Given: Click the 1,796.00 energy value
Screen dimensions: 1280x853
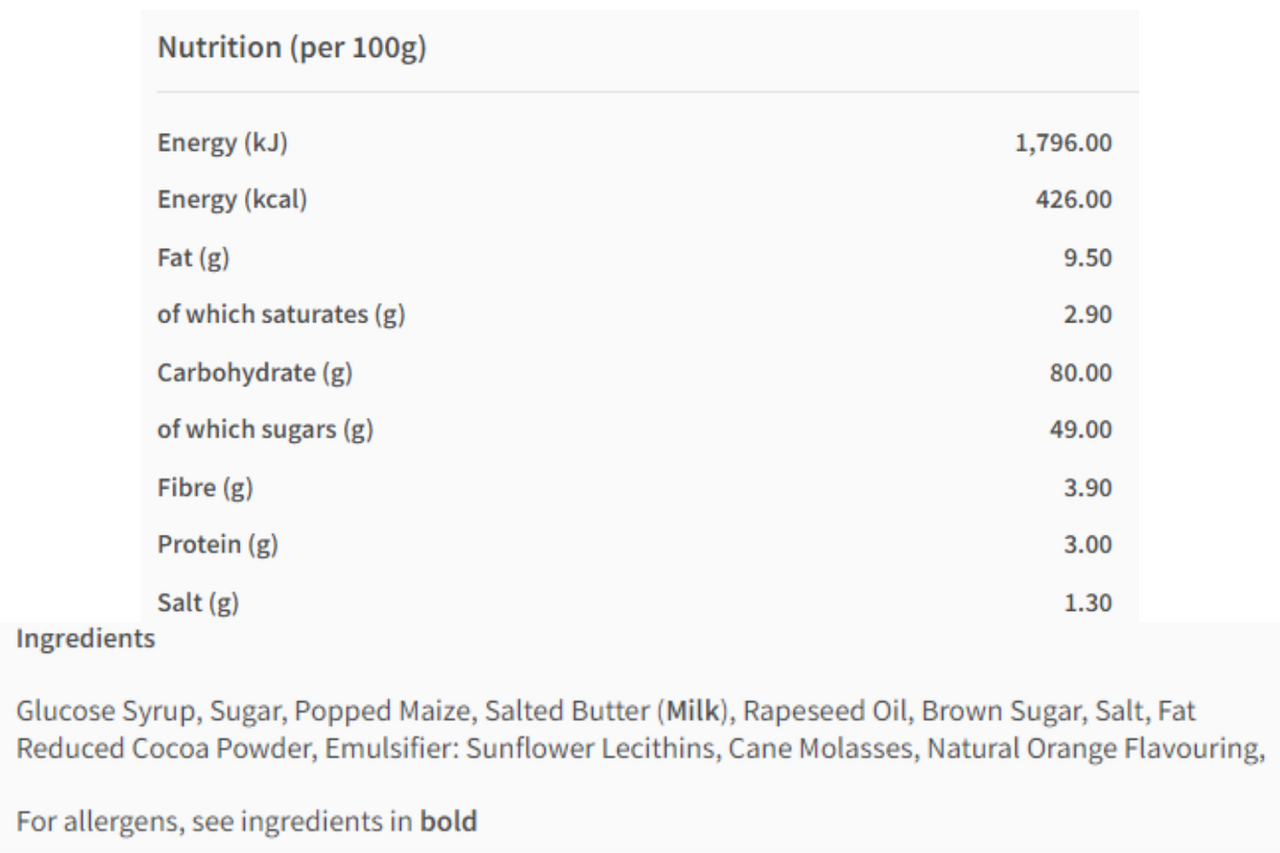Looking at the screenshot, I should point(1063,143).
